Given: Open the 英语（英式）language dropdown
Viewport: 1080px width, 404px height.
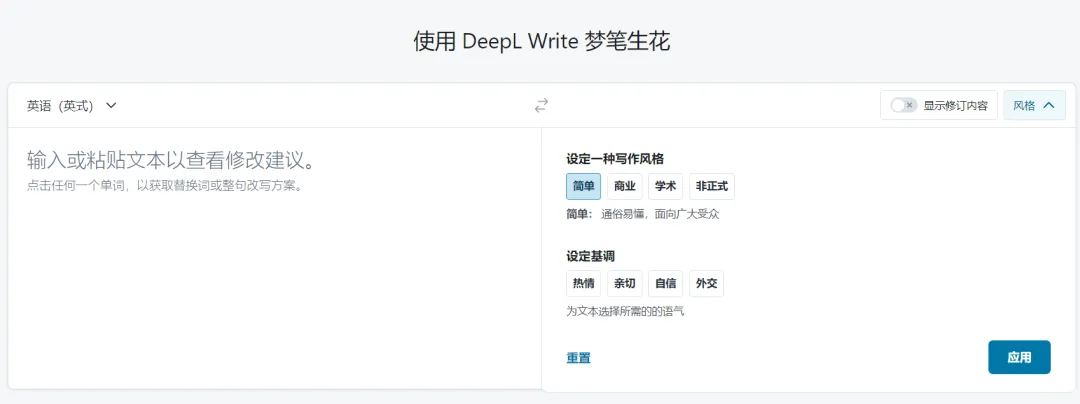Looking at the screenshot, I should tap(72, 105).
